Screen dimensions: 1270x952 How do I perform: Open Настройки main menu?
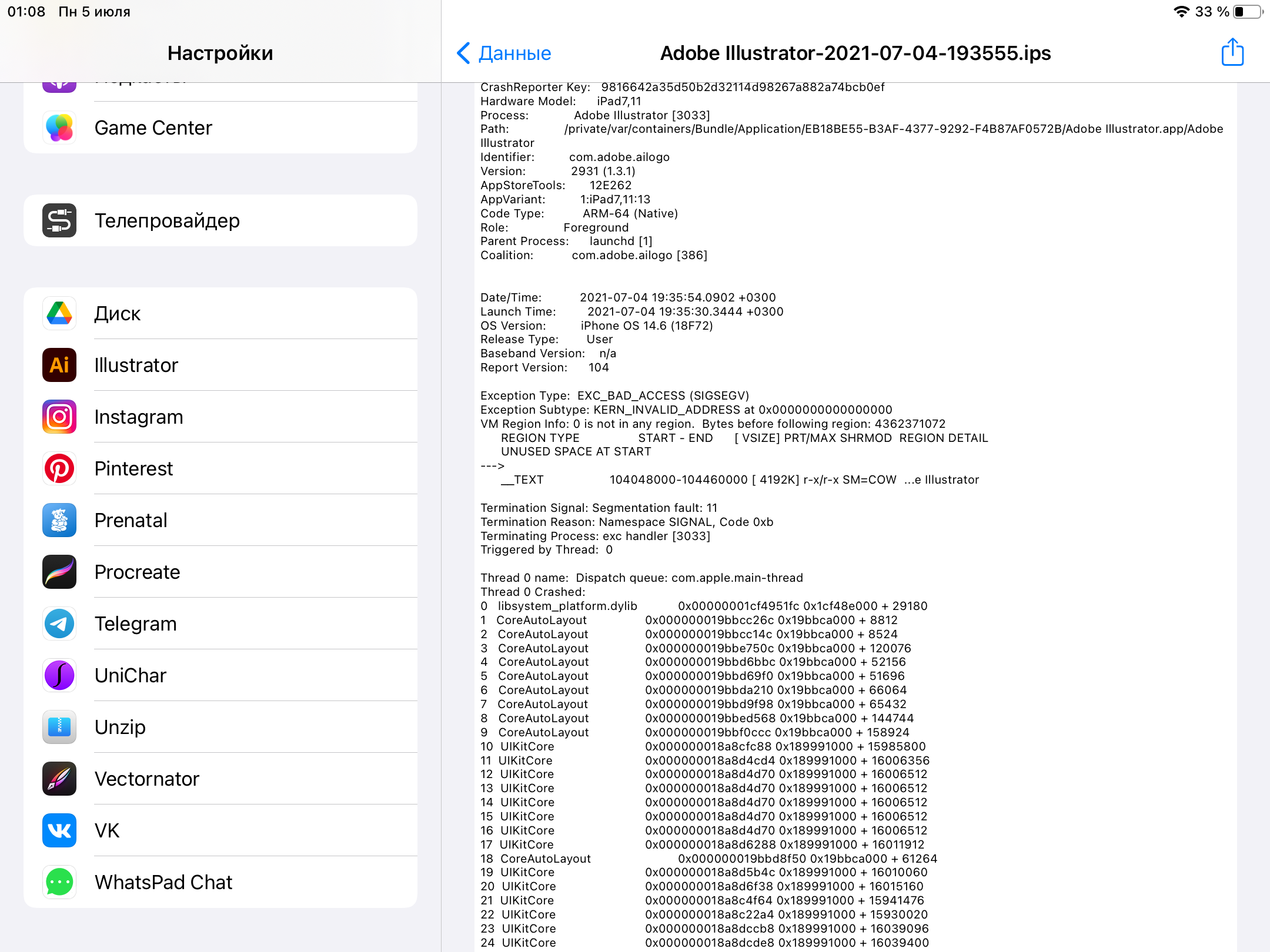click(x=219, y=52)
